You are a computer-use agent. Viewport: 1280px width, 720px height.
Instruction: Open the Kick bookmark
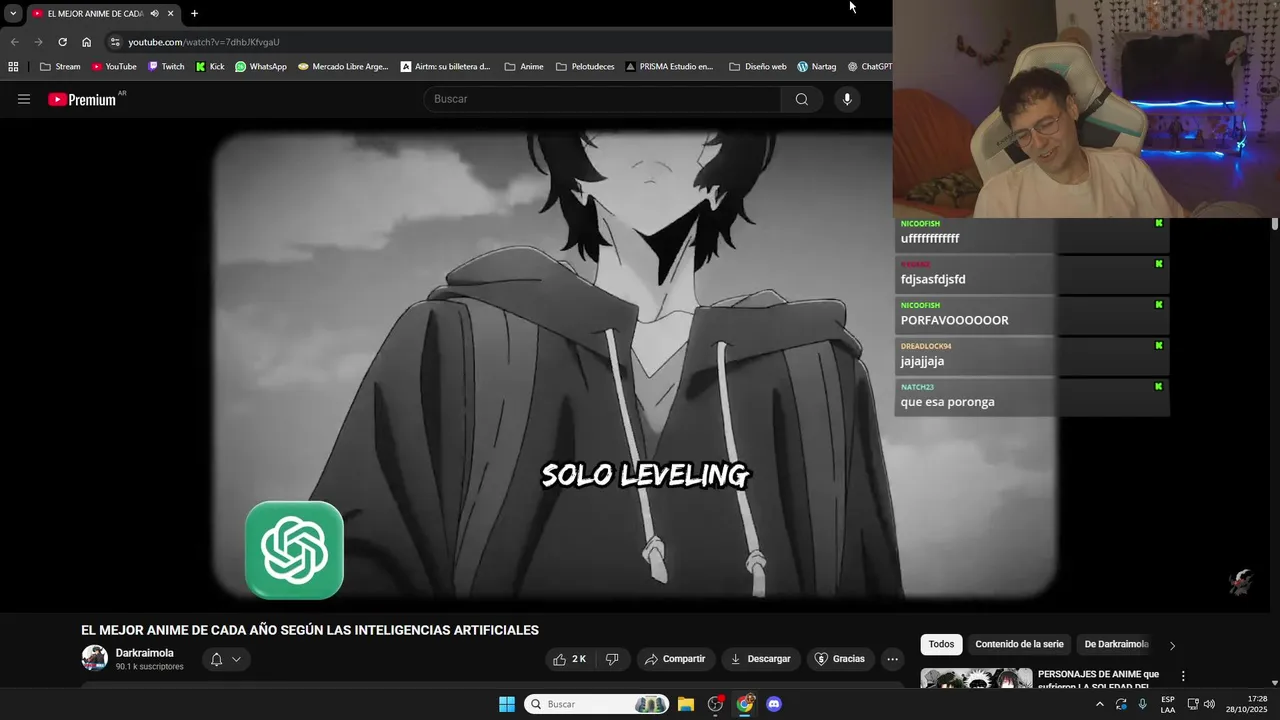pos(210,67)
